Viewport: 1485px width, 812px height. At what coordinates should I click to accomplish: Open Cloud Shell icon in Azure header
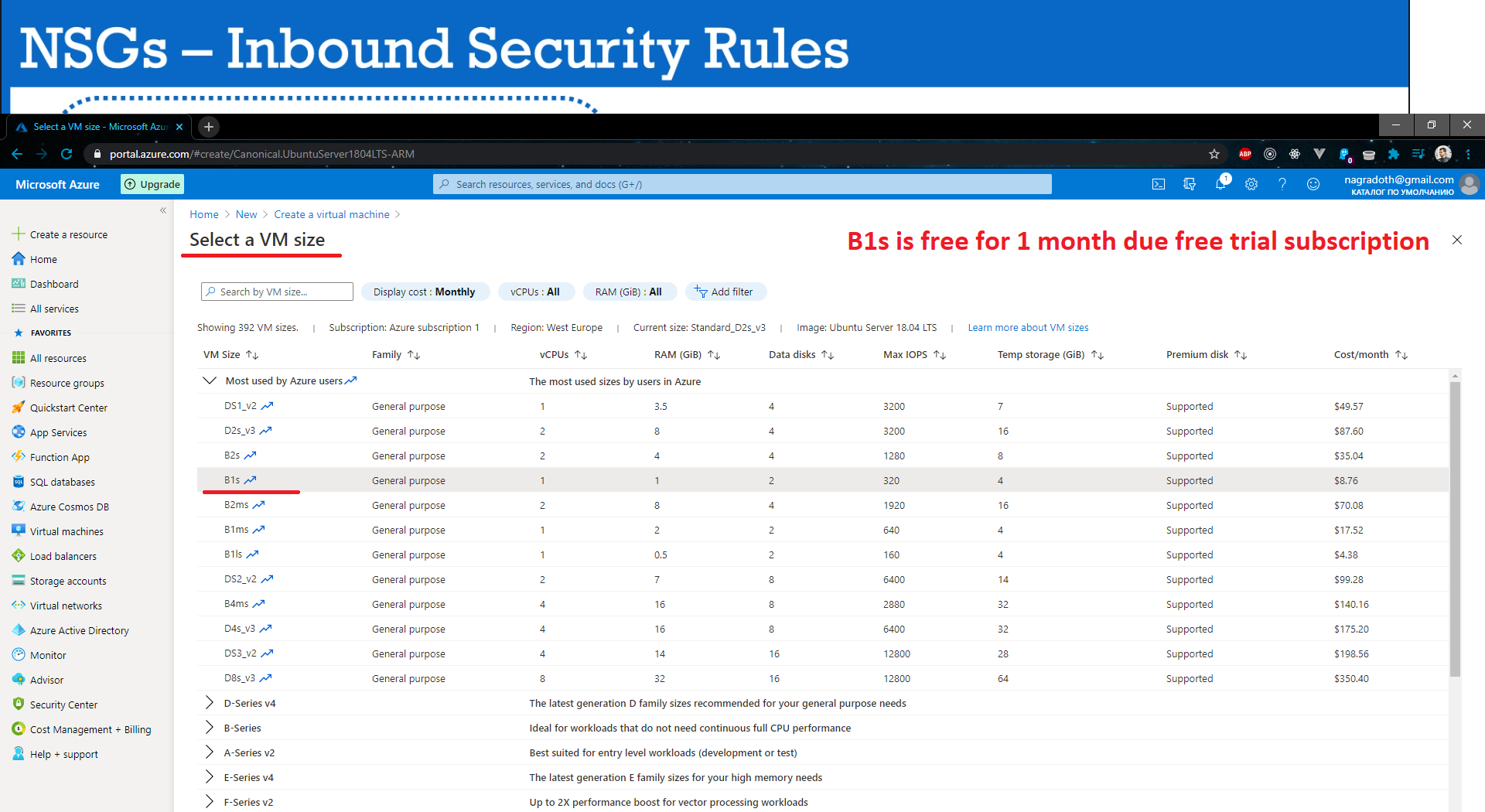[1158, 184]
